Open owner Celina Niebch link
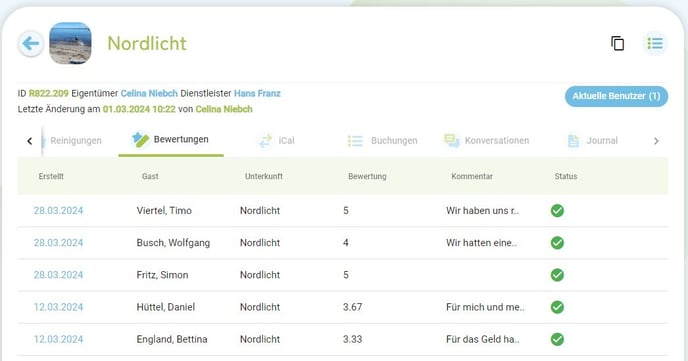 149,93
